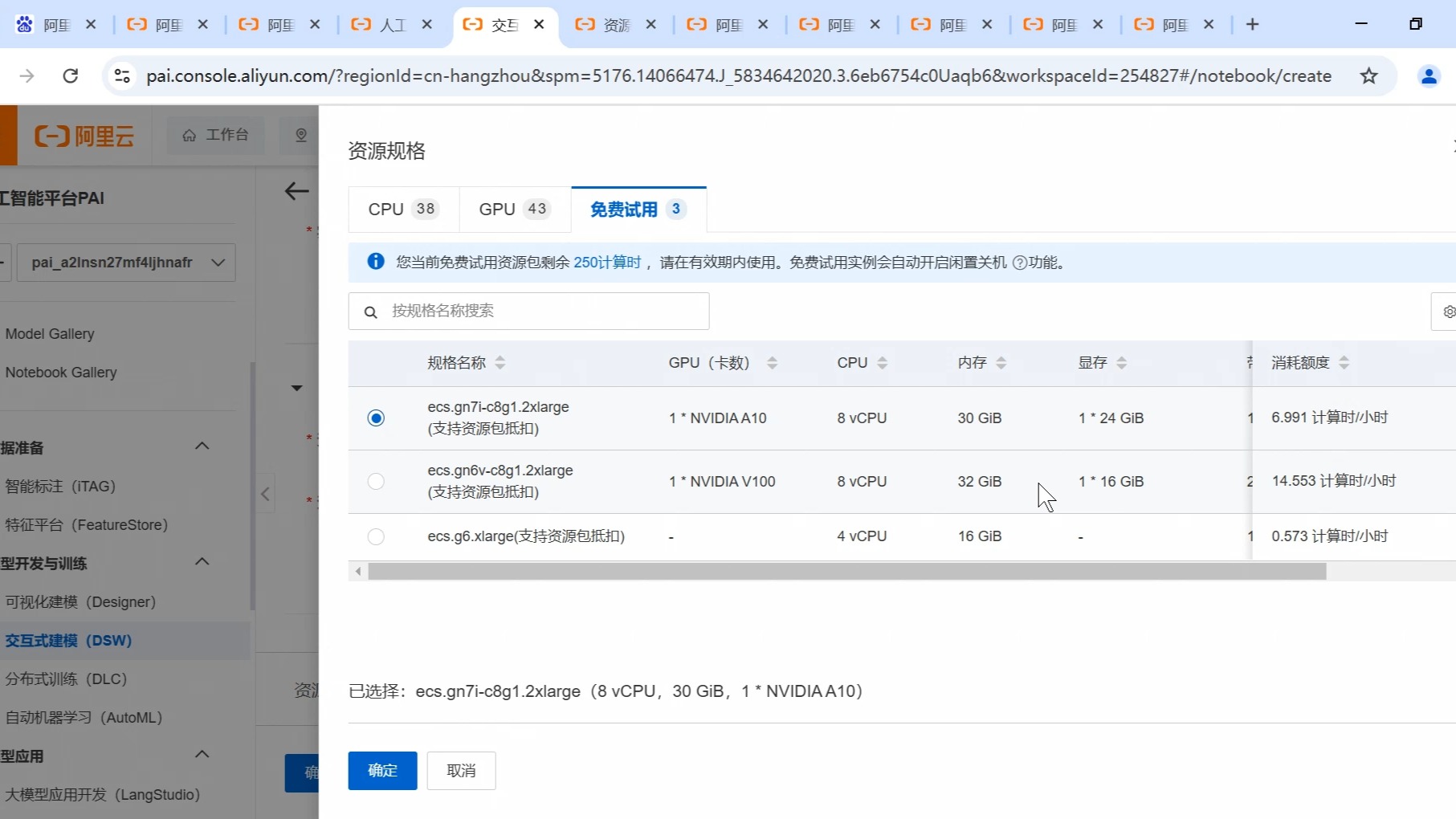This screenshot has height=819, width=1456.
Task: Open the 250计算时 link
Action: pyautogui.click(x=607, y=263)
